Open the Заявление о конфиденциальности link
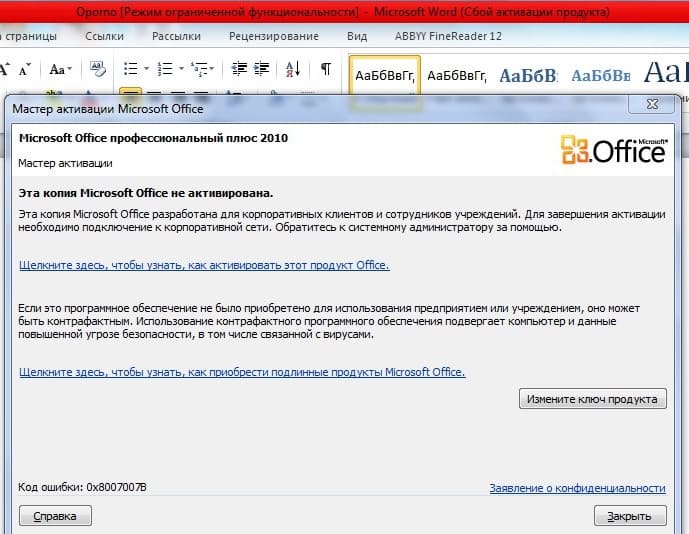 (x=577, y=488)
